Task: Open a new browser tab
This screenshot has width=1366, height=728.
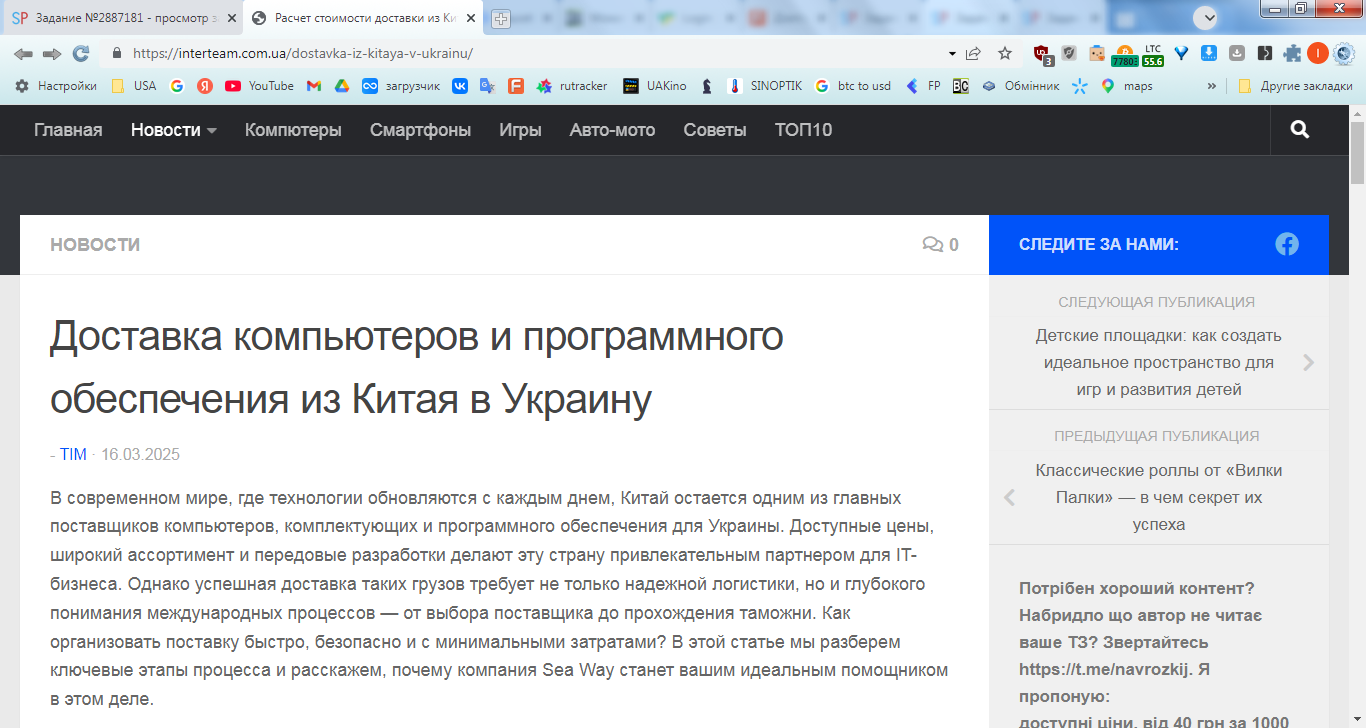Action: point(500,18)
